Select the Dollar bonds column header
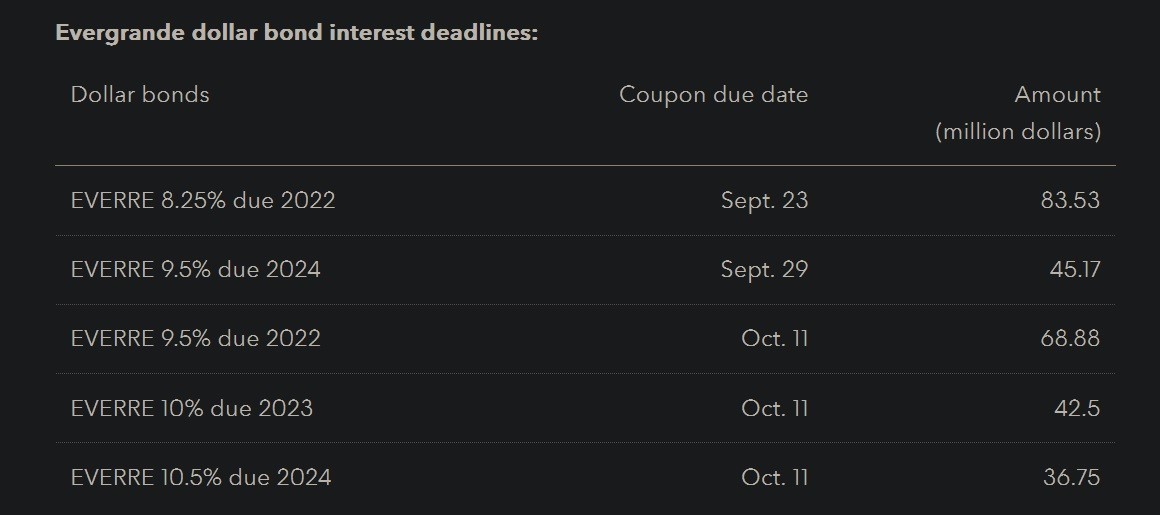The image size is (1160, 515). 140,95
